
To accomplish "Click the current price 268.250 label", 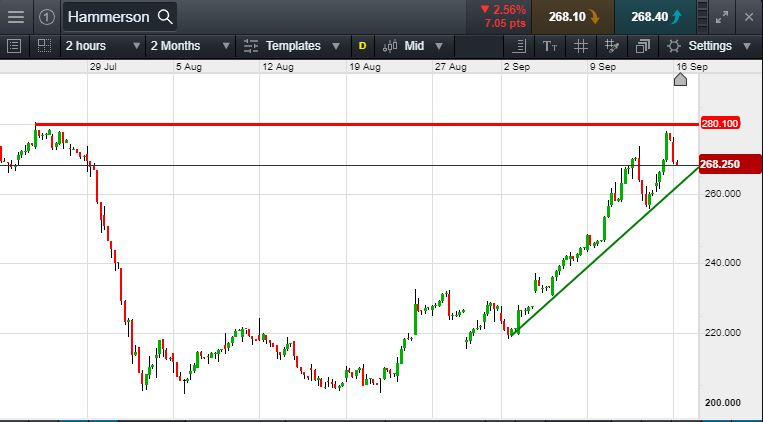I will click(730, 164).
